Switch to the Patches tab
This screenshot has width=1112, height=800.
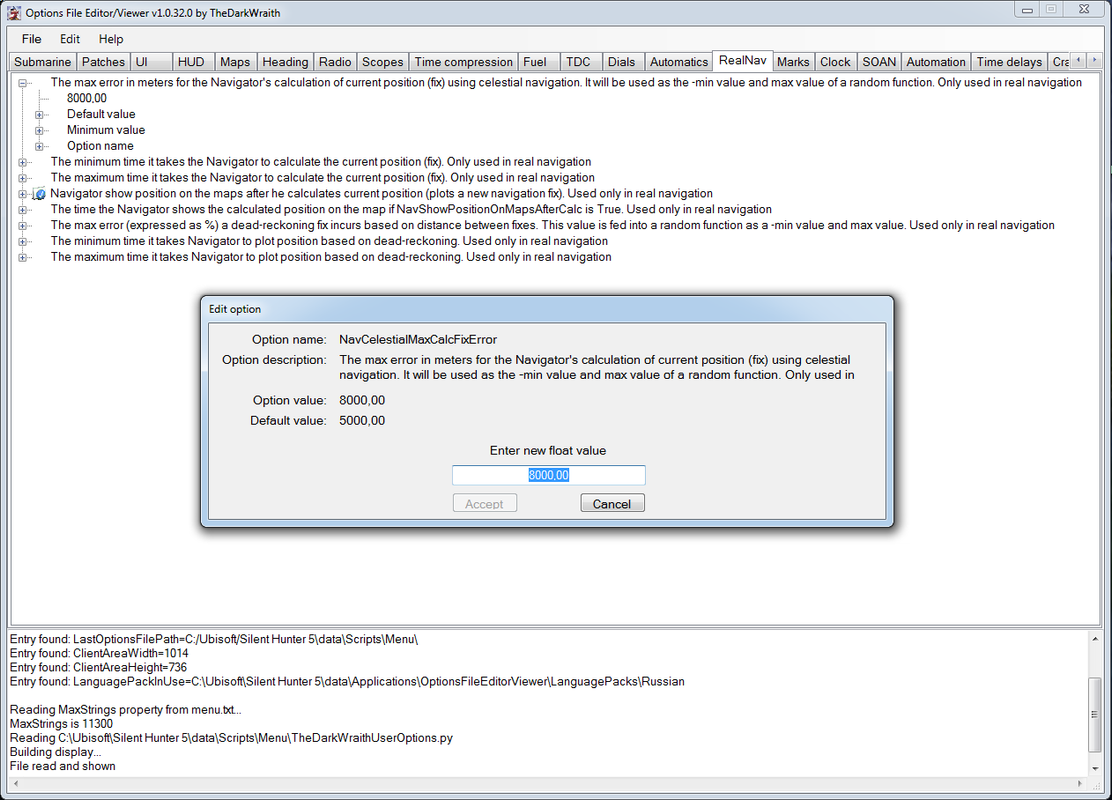pyautogui.click(x=103, y=62)
